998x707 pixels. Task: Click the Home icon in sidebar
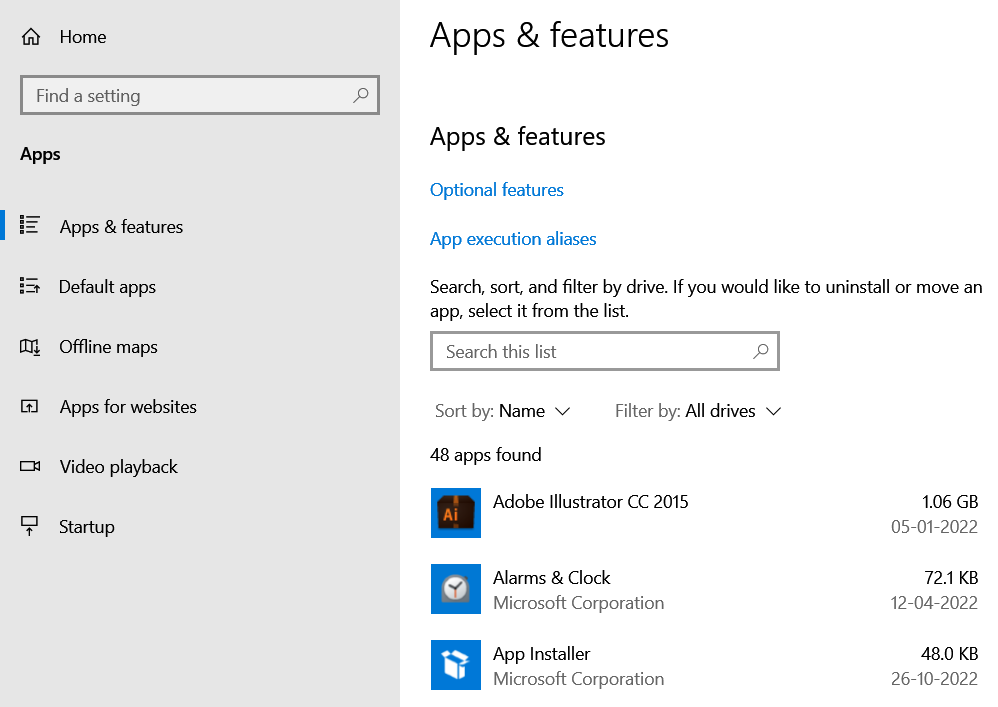(x=31, y=37)
